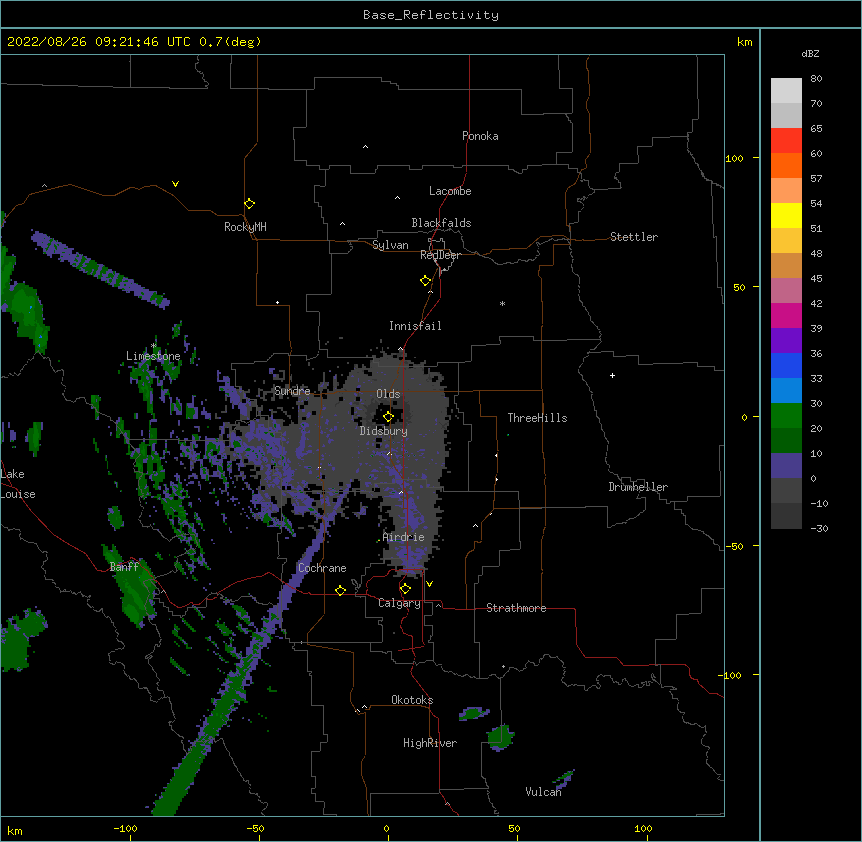This screenshot has width=862, height=842.
Task: Click the yellow diamond marker south of RedDeer
Action: pyautogui.click(x=425, y=281)
